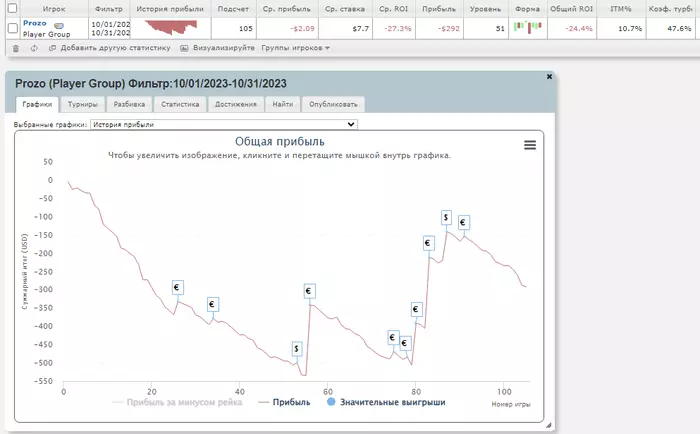This screenshot has width=700, height=434.
Task: Click the trash delete icon below the table
Action: 16,48
